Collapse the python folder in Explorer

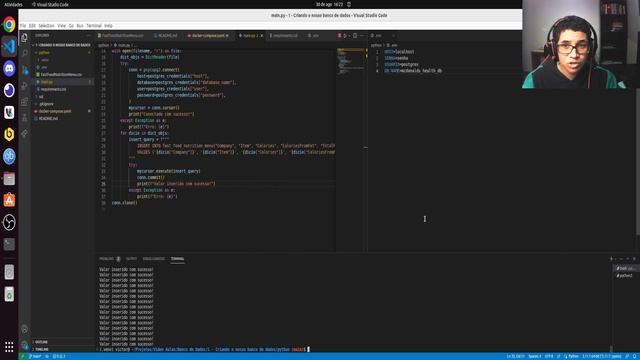point(62,52)
